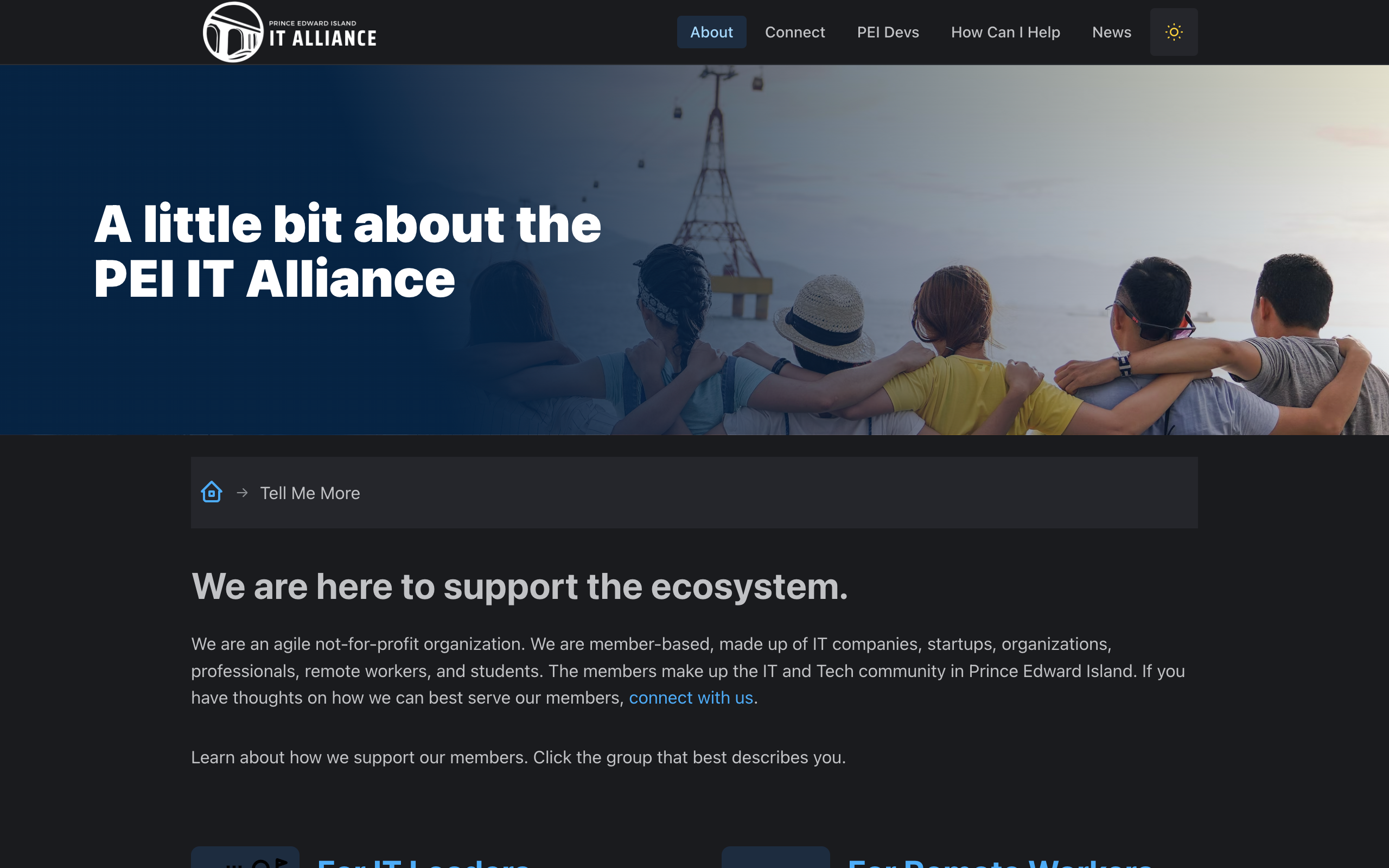Click the home icon in the breadcrumb

[x=211, y=492]
